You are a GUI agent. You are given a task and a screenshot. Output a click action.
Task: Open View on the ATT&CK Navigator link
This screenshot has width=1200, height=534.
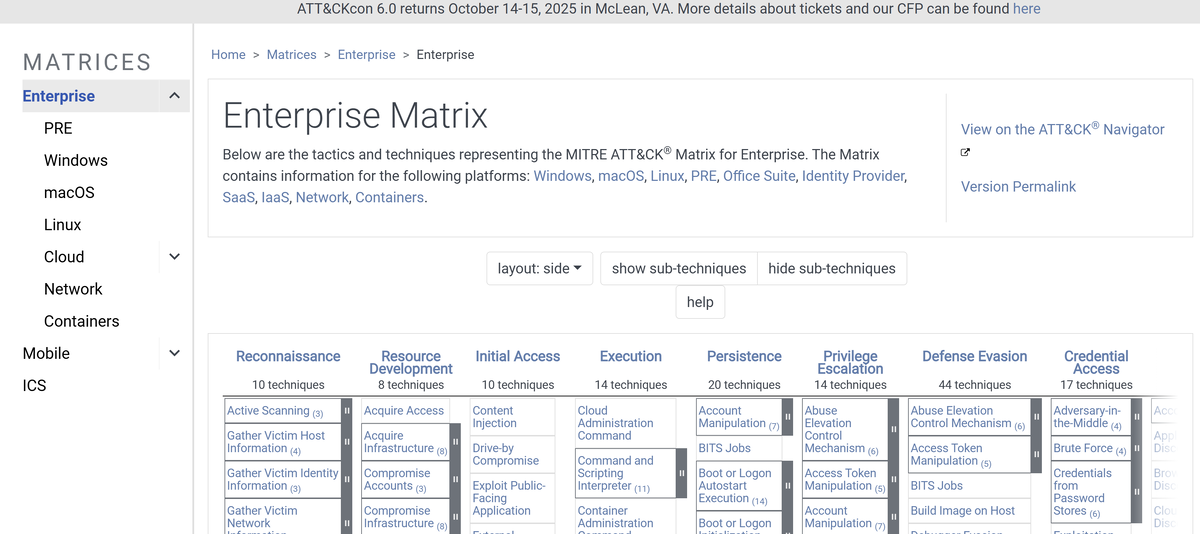tap(1063, 129)
